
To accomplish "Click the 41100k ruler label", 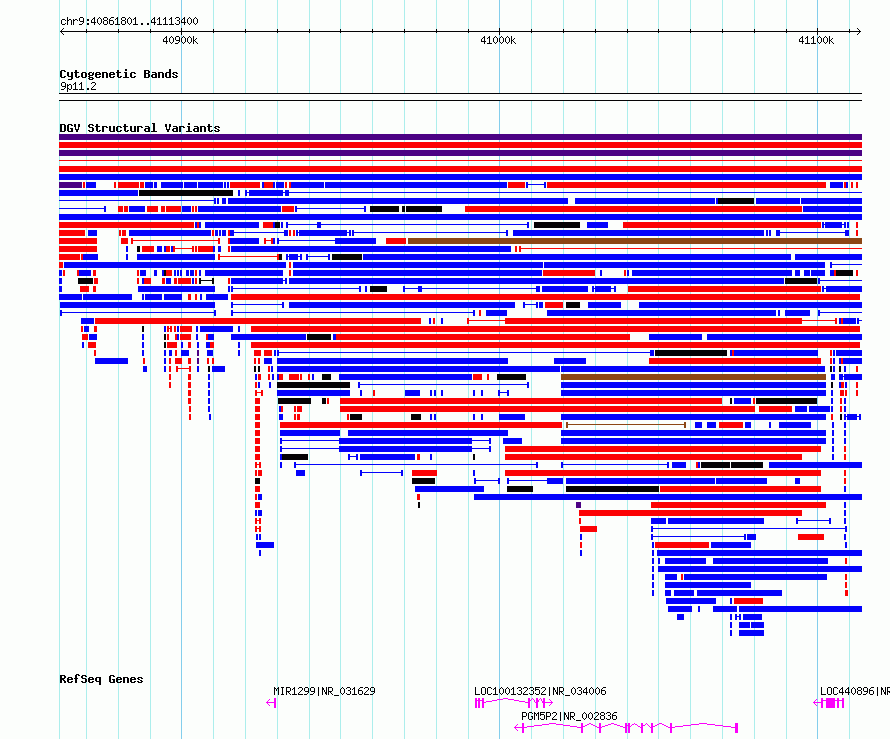I will (x=816, y=40).
